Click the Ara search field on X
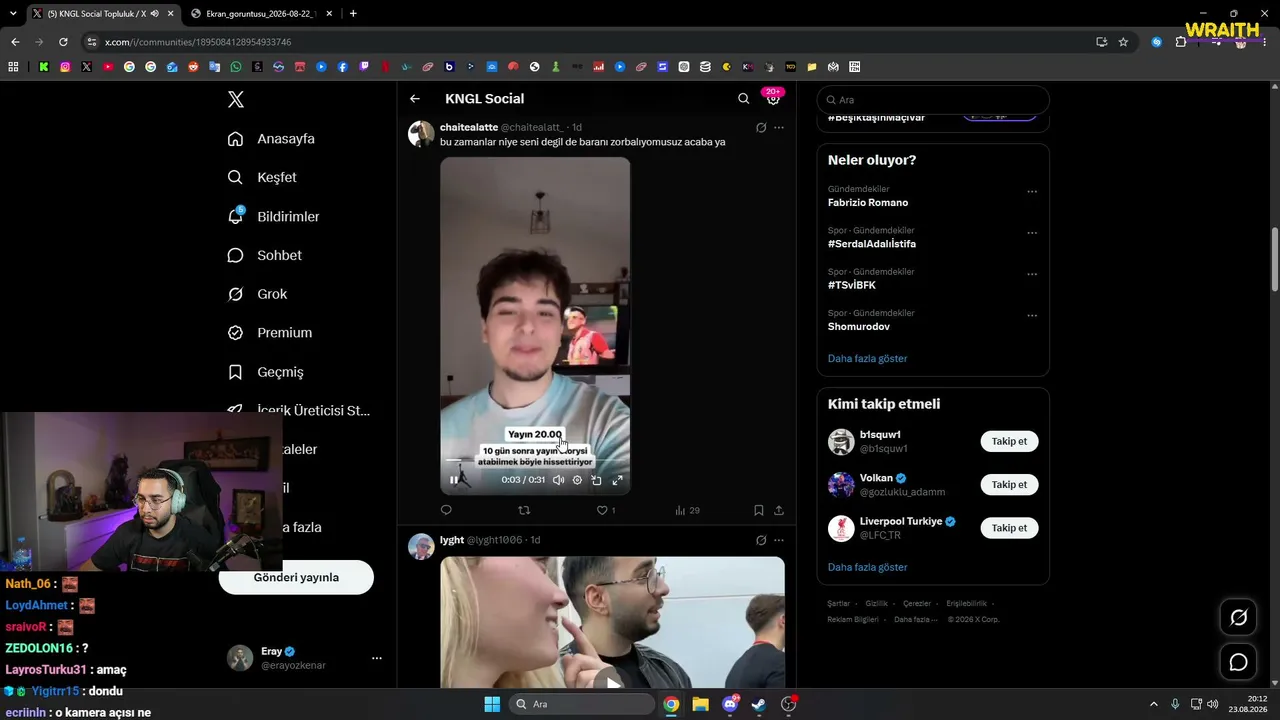Image resolution: width=1280 pixels, height=720 pixels. pos(933,100)
